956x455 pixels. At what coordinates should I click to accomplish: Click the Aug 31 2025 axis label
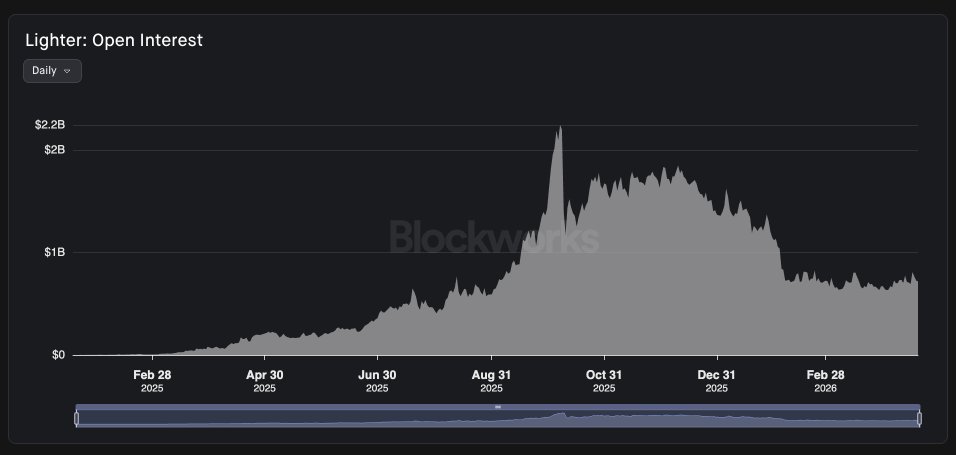(491, 381)
